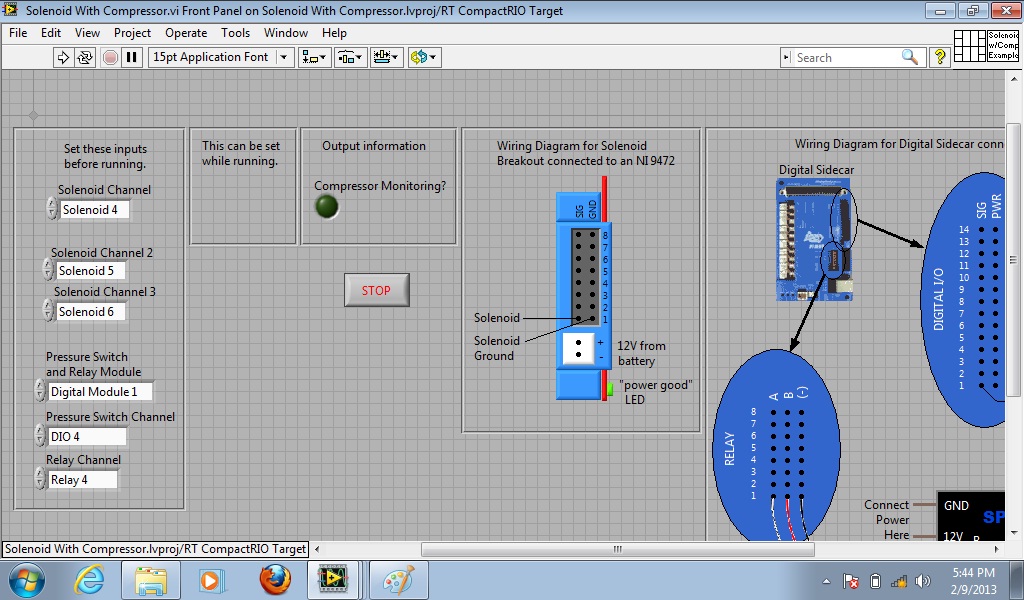This screenshot has width=1024, height=600.
Task: Open the Reorder objects tool
Action: [424, 57]
